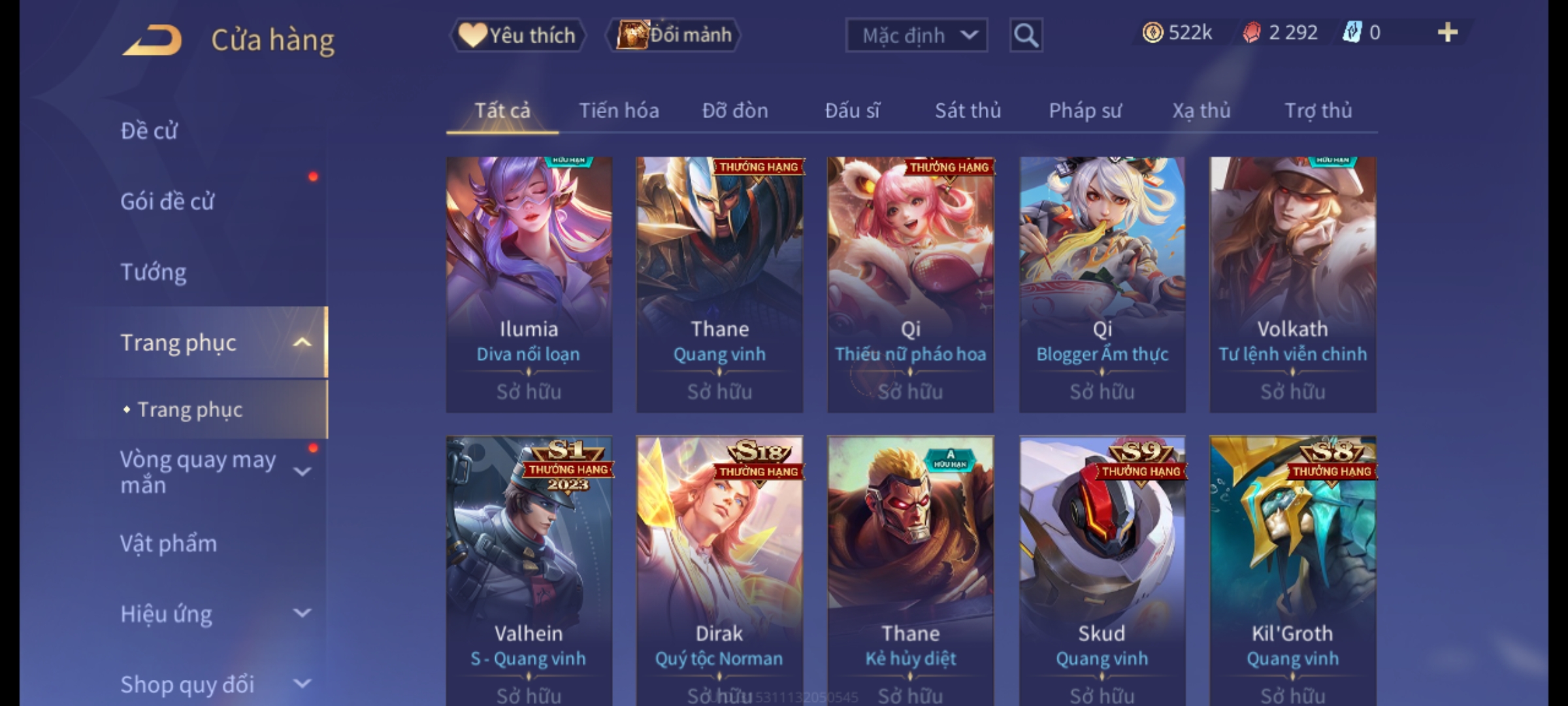Open Yêu thích favorites heart button
The image size is (1568, 706).
pyautogui.click(x=517, y=35)
